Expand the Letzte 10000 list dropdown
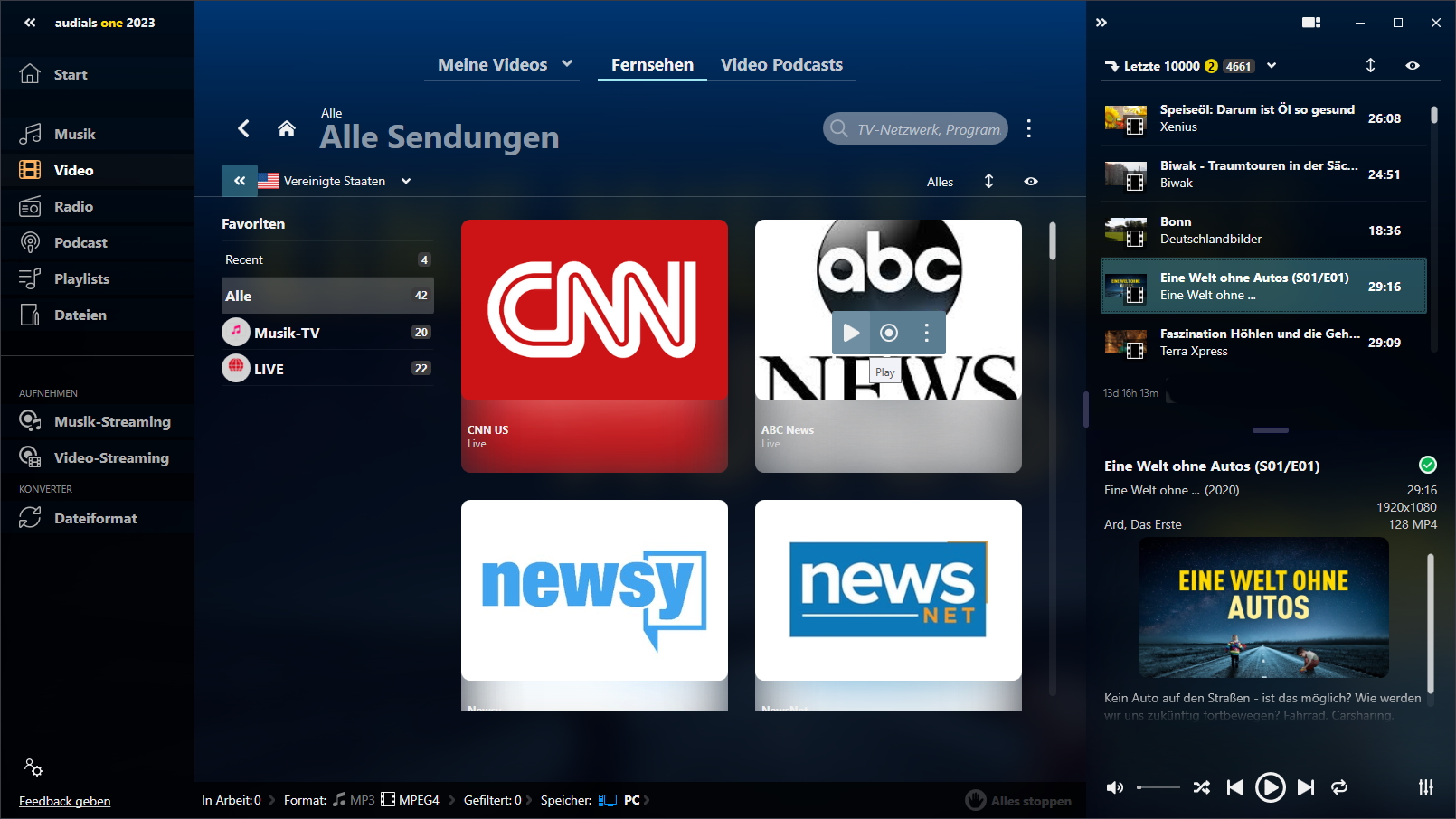The image size is (1456, 819). 1272,65
